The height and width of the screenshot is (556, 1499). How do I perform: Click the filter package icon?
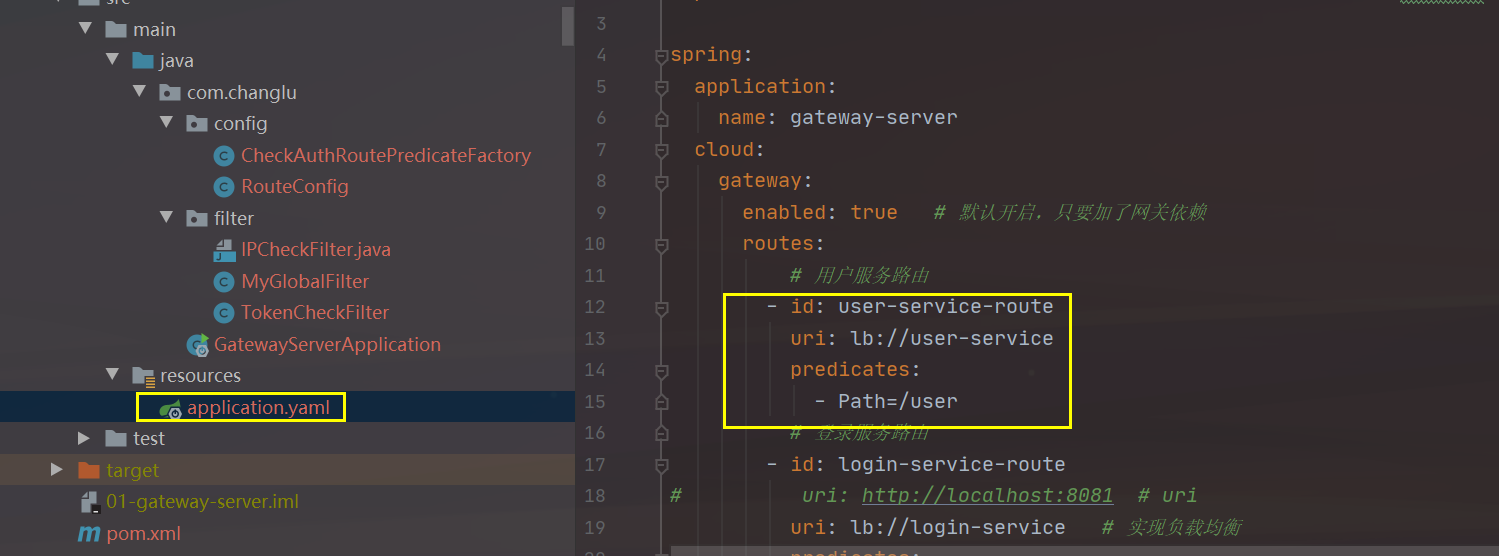tap(197, 218)
